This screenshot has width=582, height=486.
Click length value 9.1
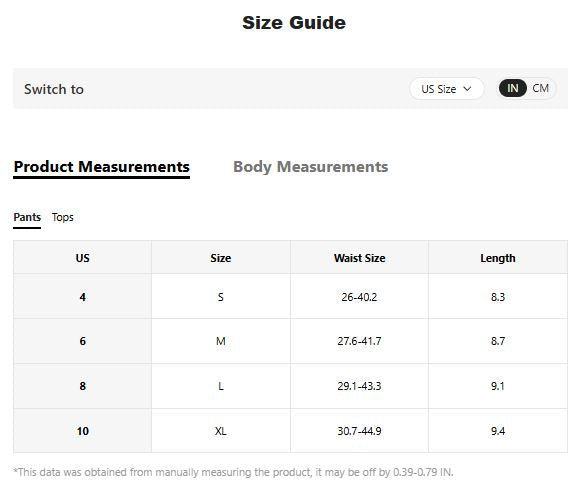498,386
